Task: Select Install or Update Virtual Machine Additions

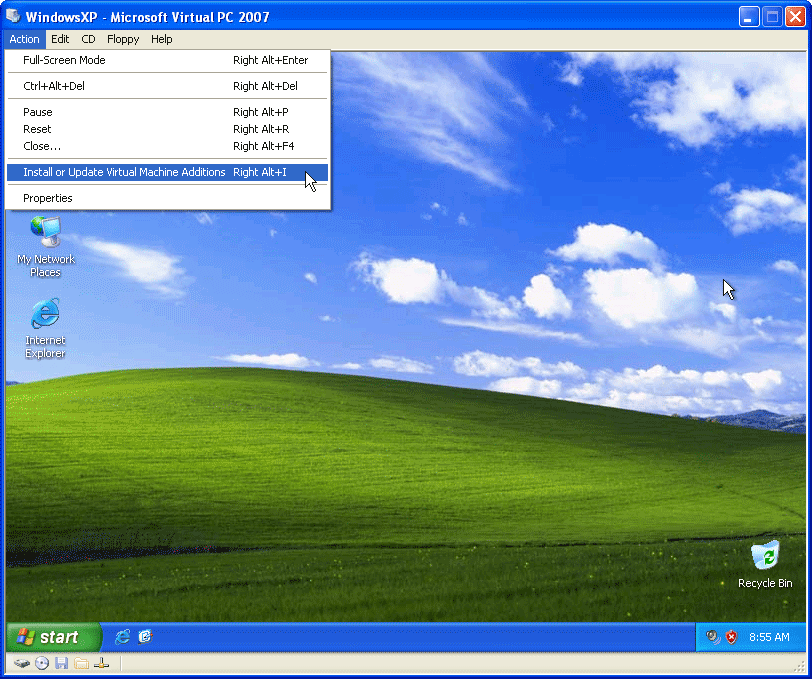Action: (x=167, y=172)
